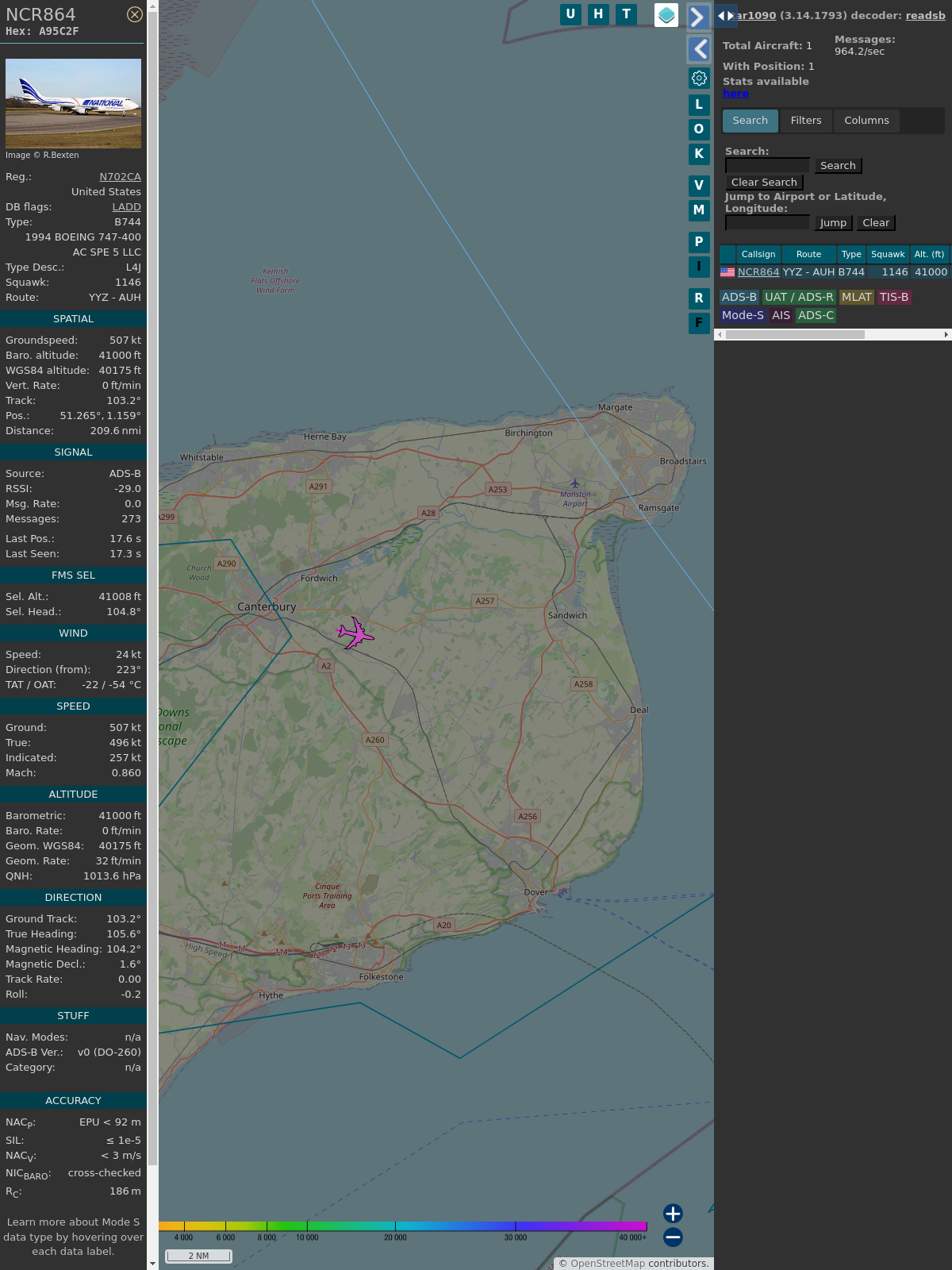Close the NCR864 aircraft info panel
Viewport: 952px width, 1270px height.
(x=135, y=14)
